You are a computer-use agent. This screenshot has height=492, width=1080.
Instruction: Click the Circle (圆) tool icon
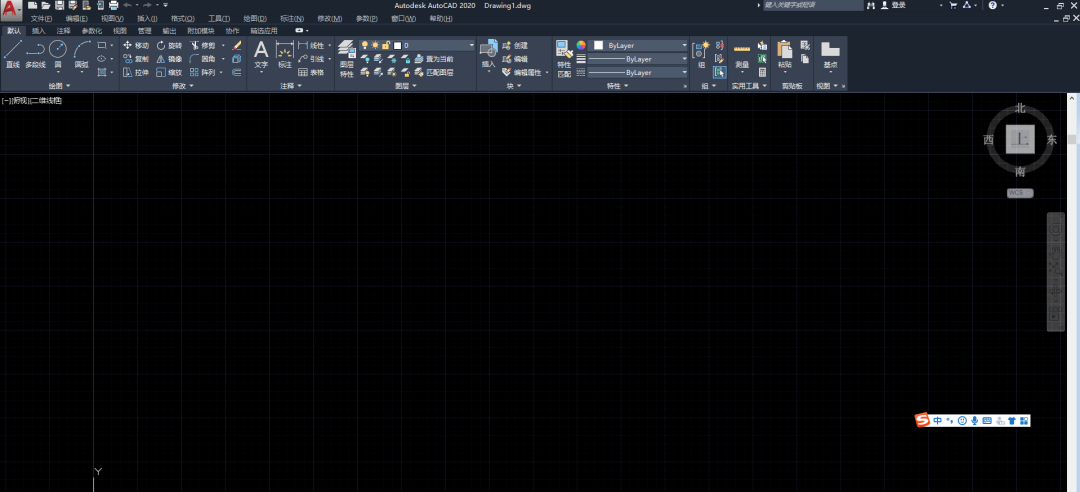pos(58,51)
